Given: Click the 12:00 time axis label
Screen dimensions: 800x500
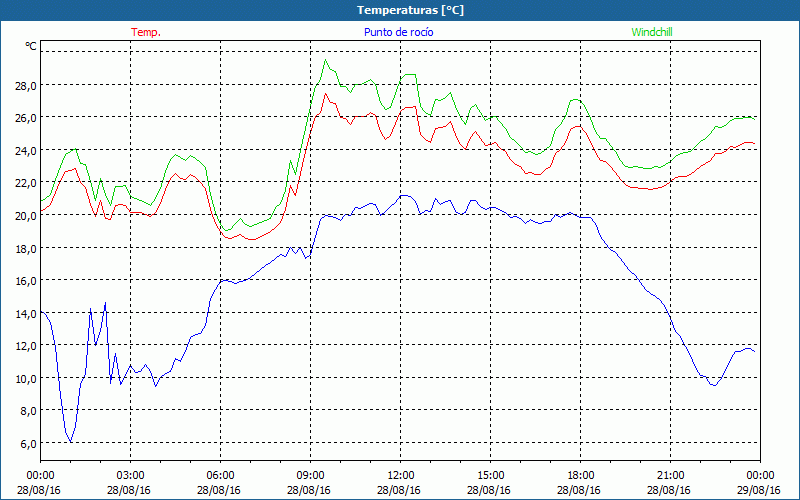Looking at the screenshot, I should (401, 476).
